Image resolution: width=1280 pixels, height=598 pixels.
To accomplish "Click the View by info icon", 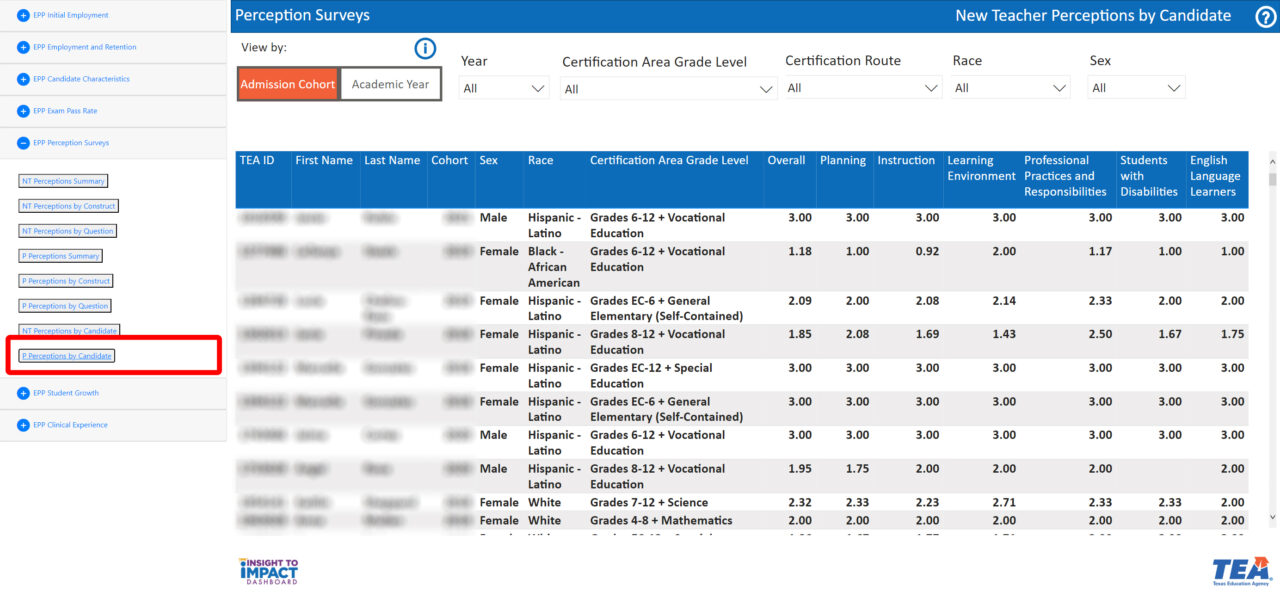I will (x=425, y=48).
